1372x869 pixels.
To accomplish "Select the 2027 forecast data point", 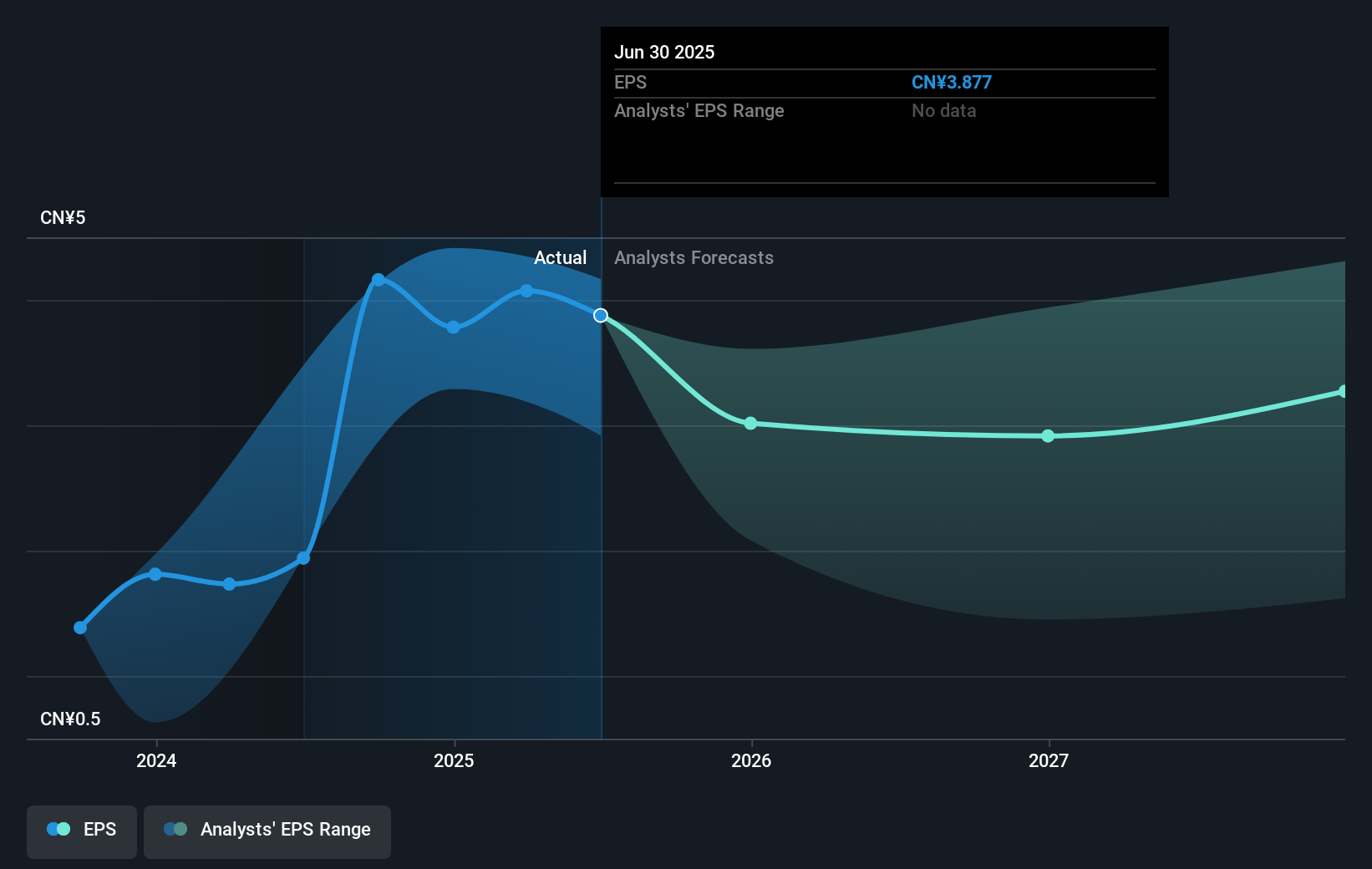I will coord(1047,436).
